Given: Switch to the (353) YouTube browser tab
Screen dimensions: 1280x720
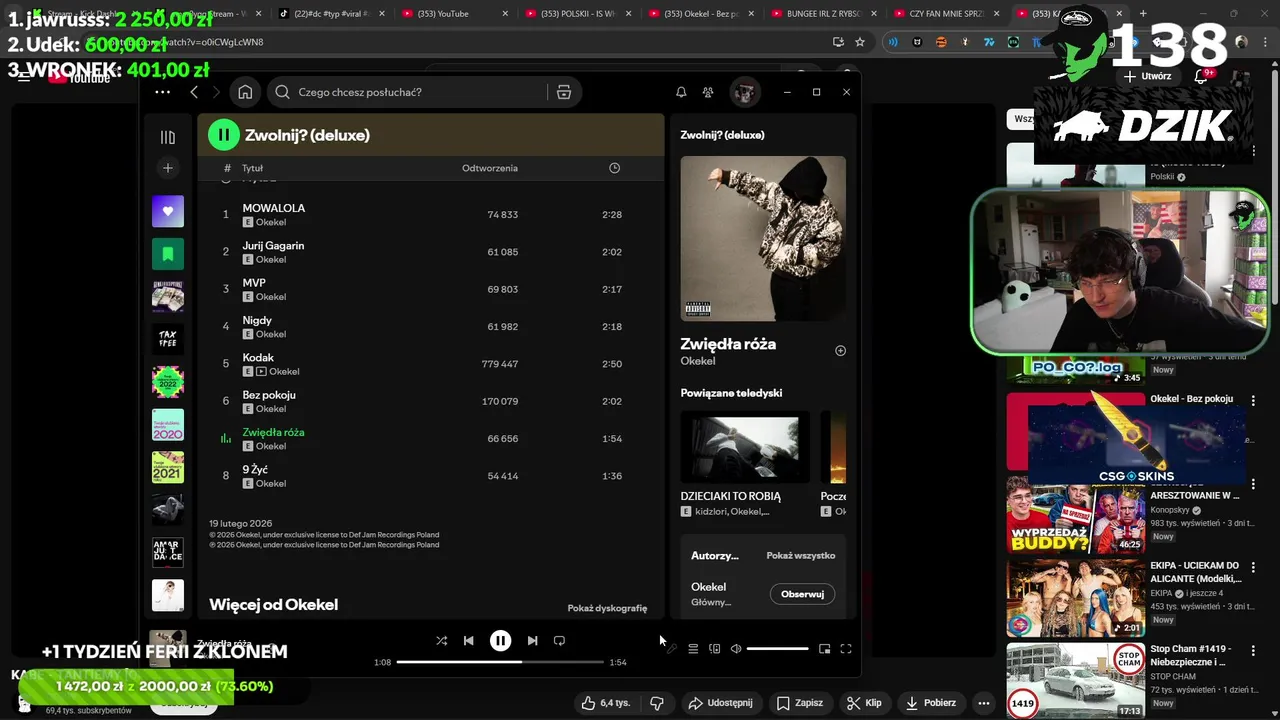Looking at the screenshot, I should (455, 14).
